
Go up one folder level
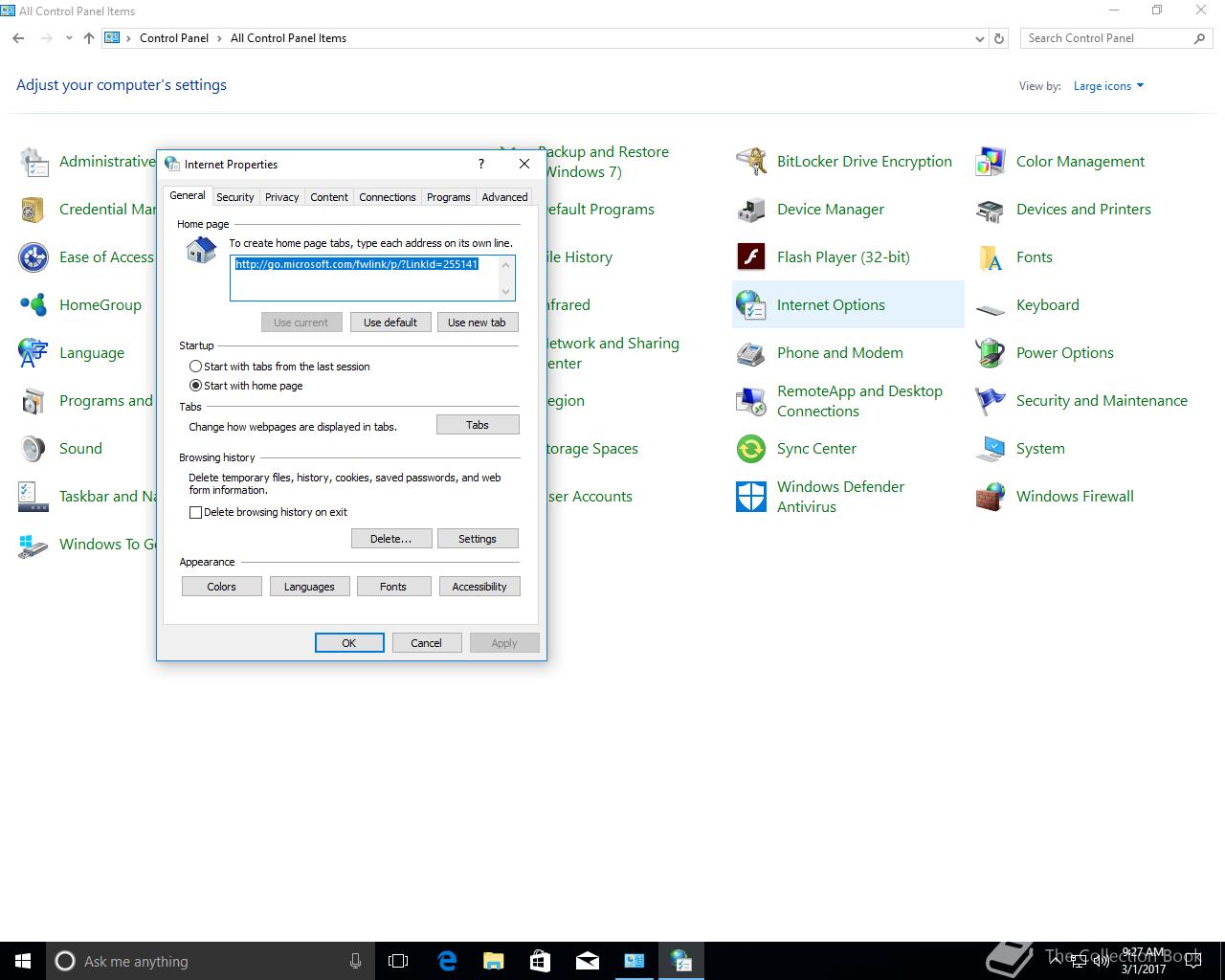89,38
